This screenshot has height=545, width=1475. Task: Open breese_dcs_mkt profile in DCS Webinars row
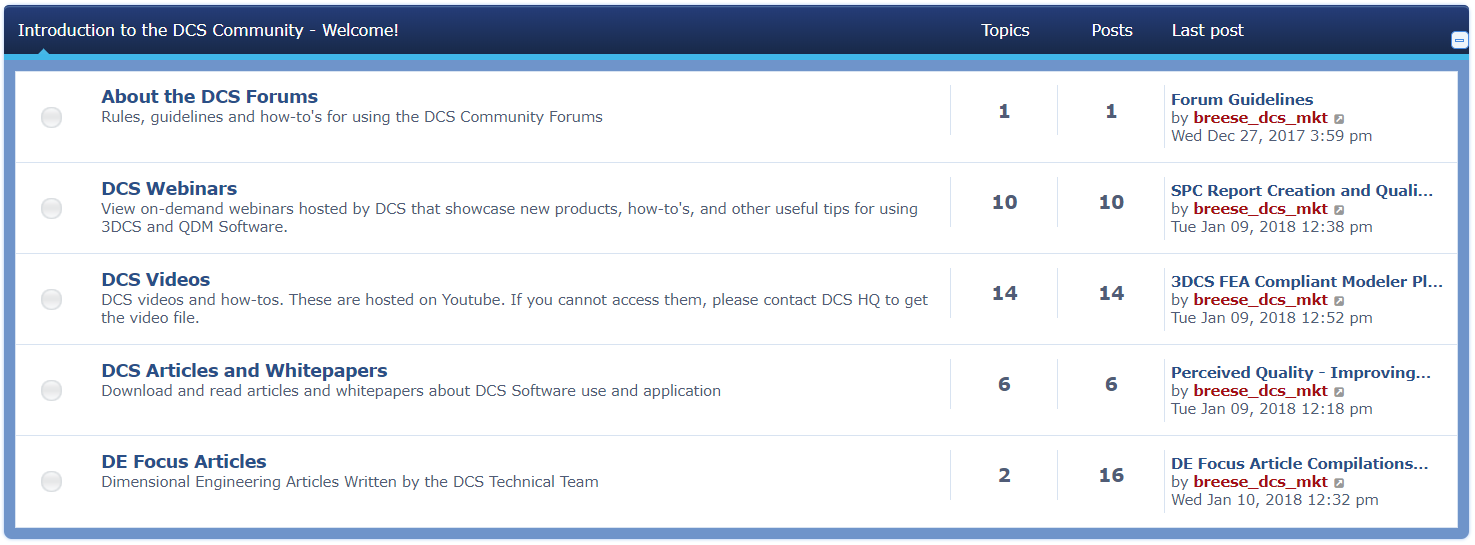tap(1260, 209)
